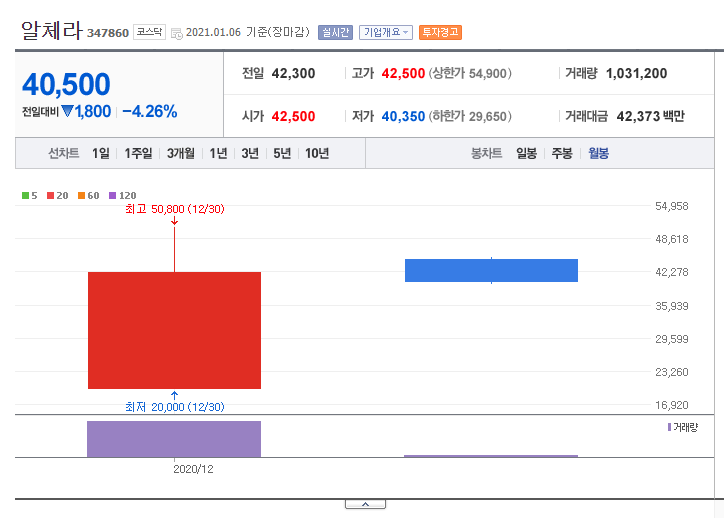The width and height of the screenshot is (724, 518).
Task: Click the 투자경고 warning badge
Action: click(440, 32)
